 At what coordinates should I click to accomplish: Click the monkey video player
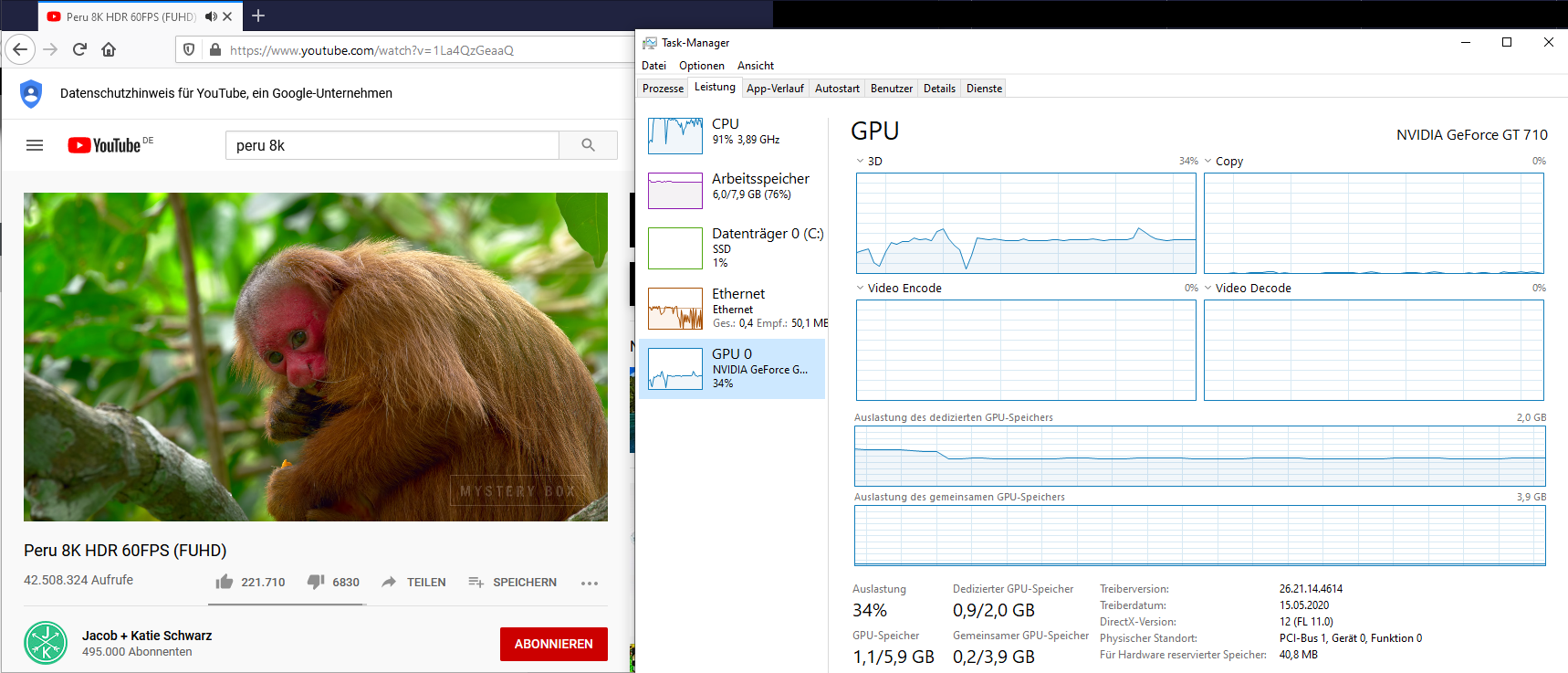[316, 357]
